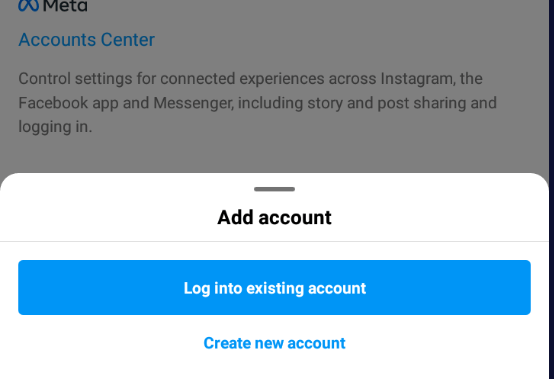Screen dimensions: 554x379
Task: Select Create new account link
Action: pyautogui.click(x=275, y=343)
